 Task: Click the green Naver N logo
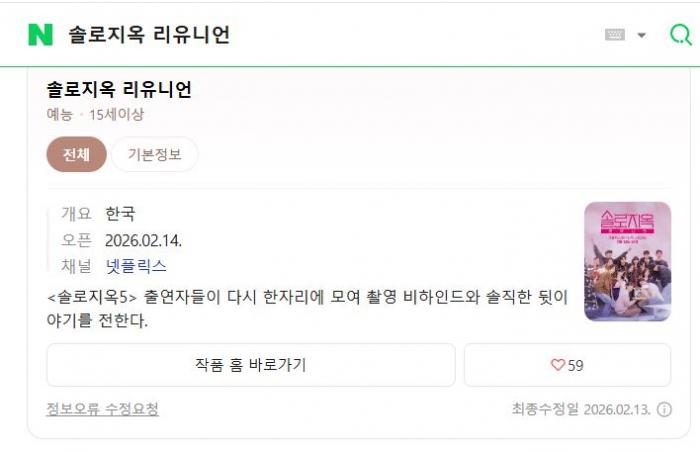pos(40,34)
